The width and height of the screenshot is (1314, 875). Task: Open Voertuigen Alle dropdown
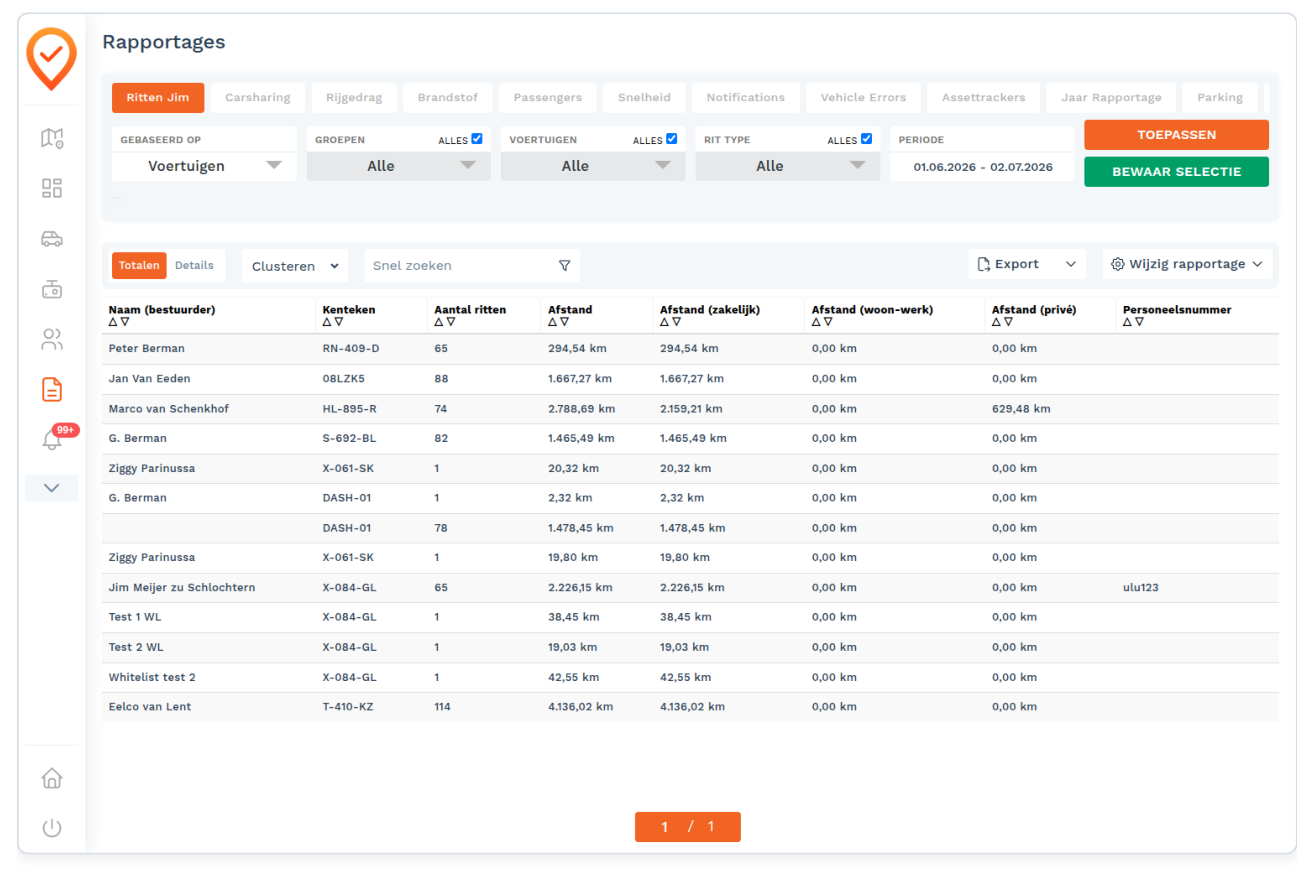coord(593,166)
